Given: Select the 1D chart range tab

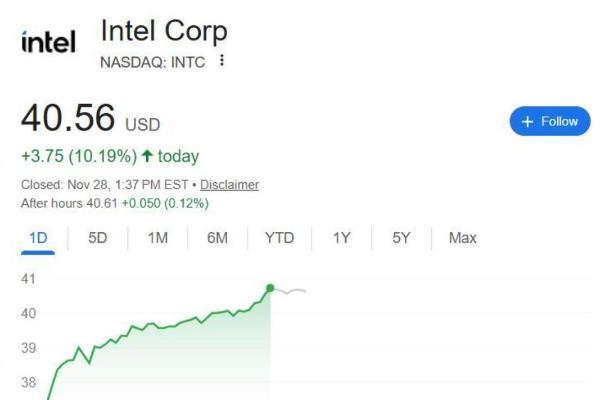Looking at the screenshot, I should pyautogui.click(x=39, y=238).
